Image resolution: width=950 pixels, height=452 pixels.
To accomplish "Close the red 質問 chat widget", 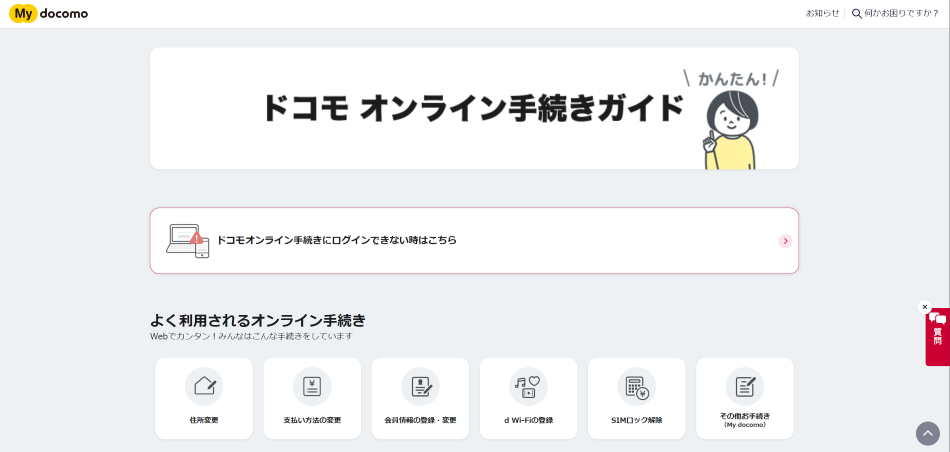I will click(x=925, y=307).
